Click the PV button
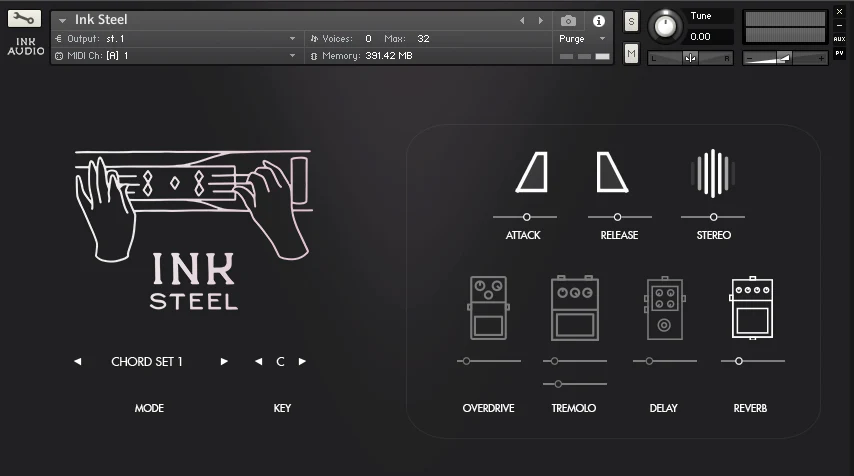854x476 pixels. (839, 53)
